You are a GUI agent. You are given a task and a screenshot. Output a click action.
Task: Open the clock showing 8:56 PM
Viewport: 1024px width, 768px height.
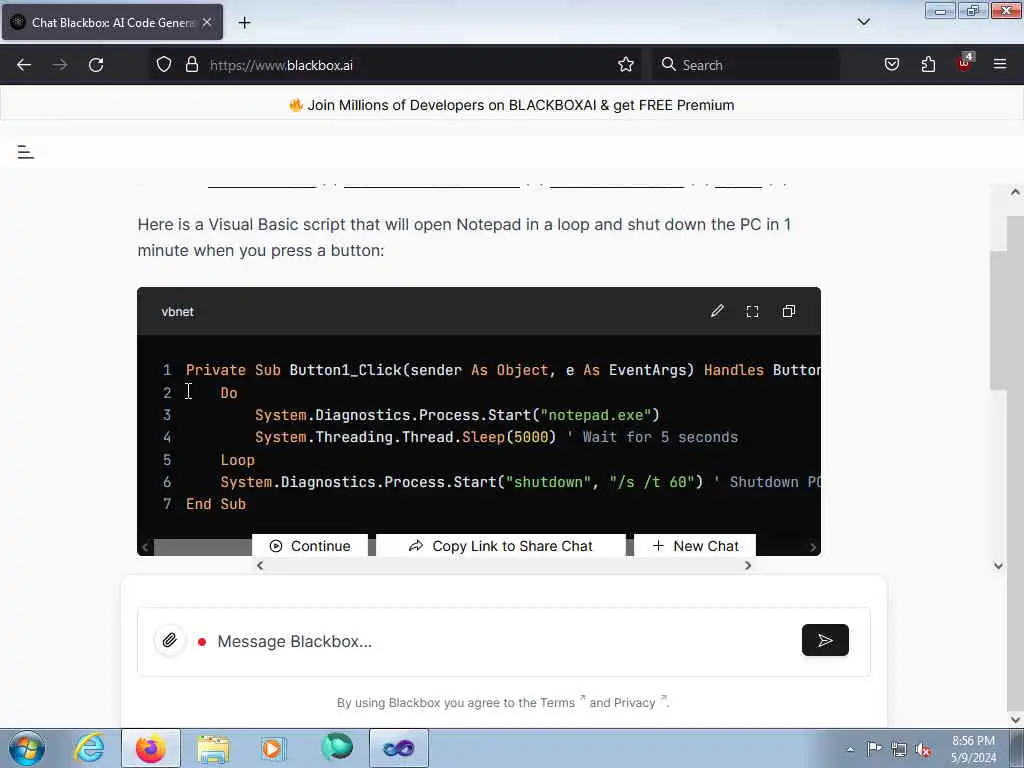(973, 749)
